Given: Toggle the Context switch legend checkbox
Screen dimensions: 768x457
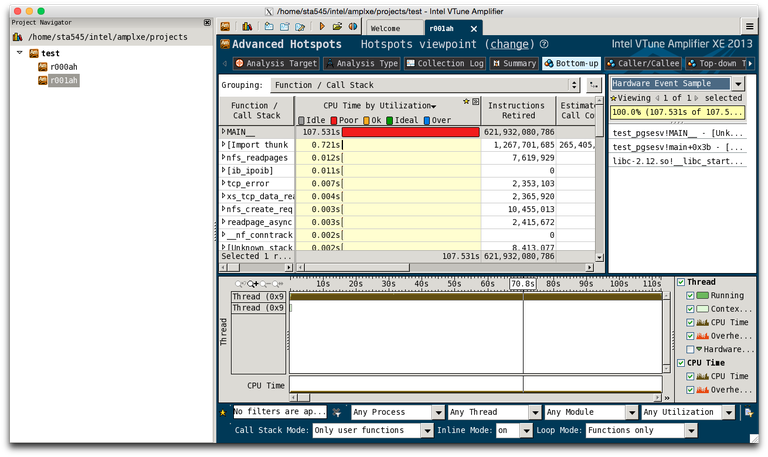Looking at the screenshot, I should (691, 309).
